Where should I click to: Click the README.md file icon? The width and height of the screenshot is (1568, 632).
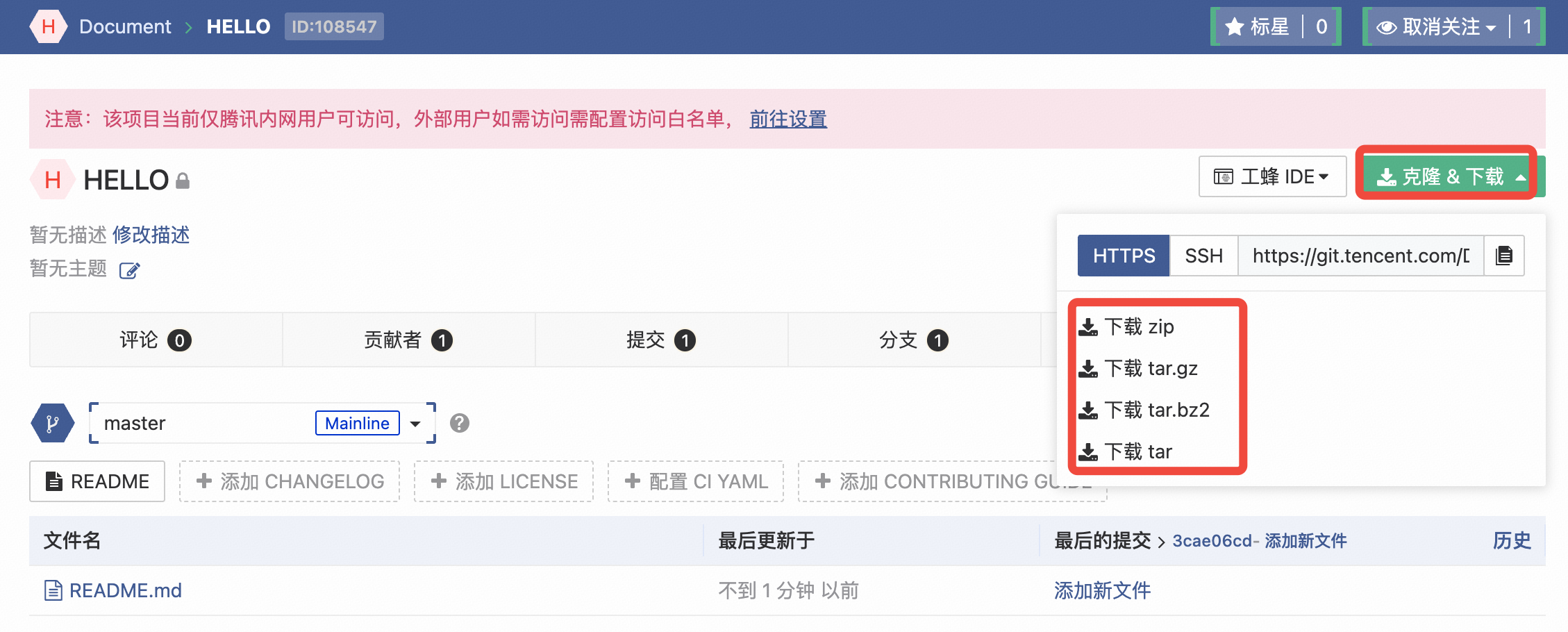53,590
